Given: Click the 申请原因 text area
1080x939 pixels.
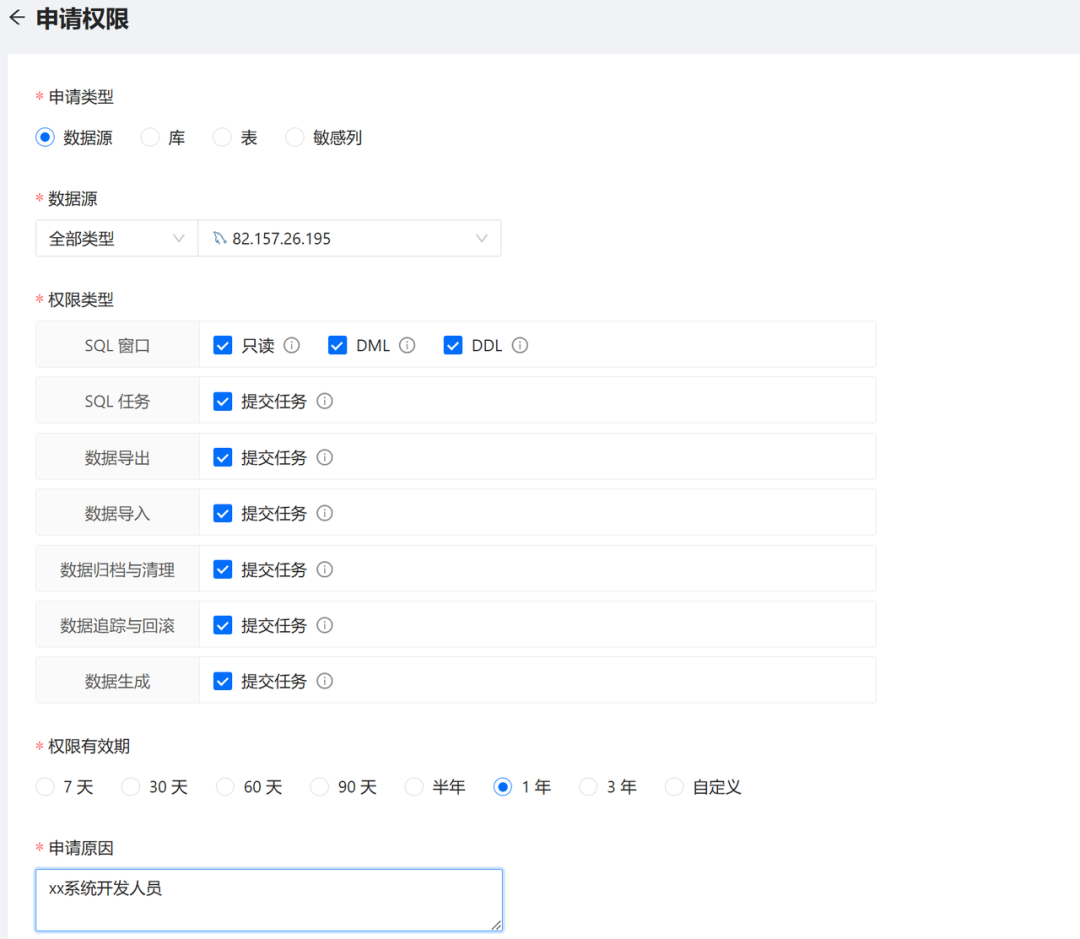Looking at the screenshot, I should click(x=268, y=900).
